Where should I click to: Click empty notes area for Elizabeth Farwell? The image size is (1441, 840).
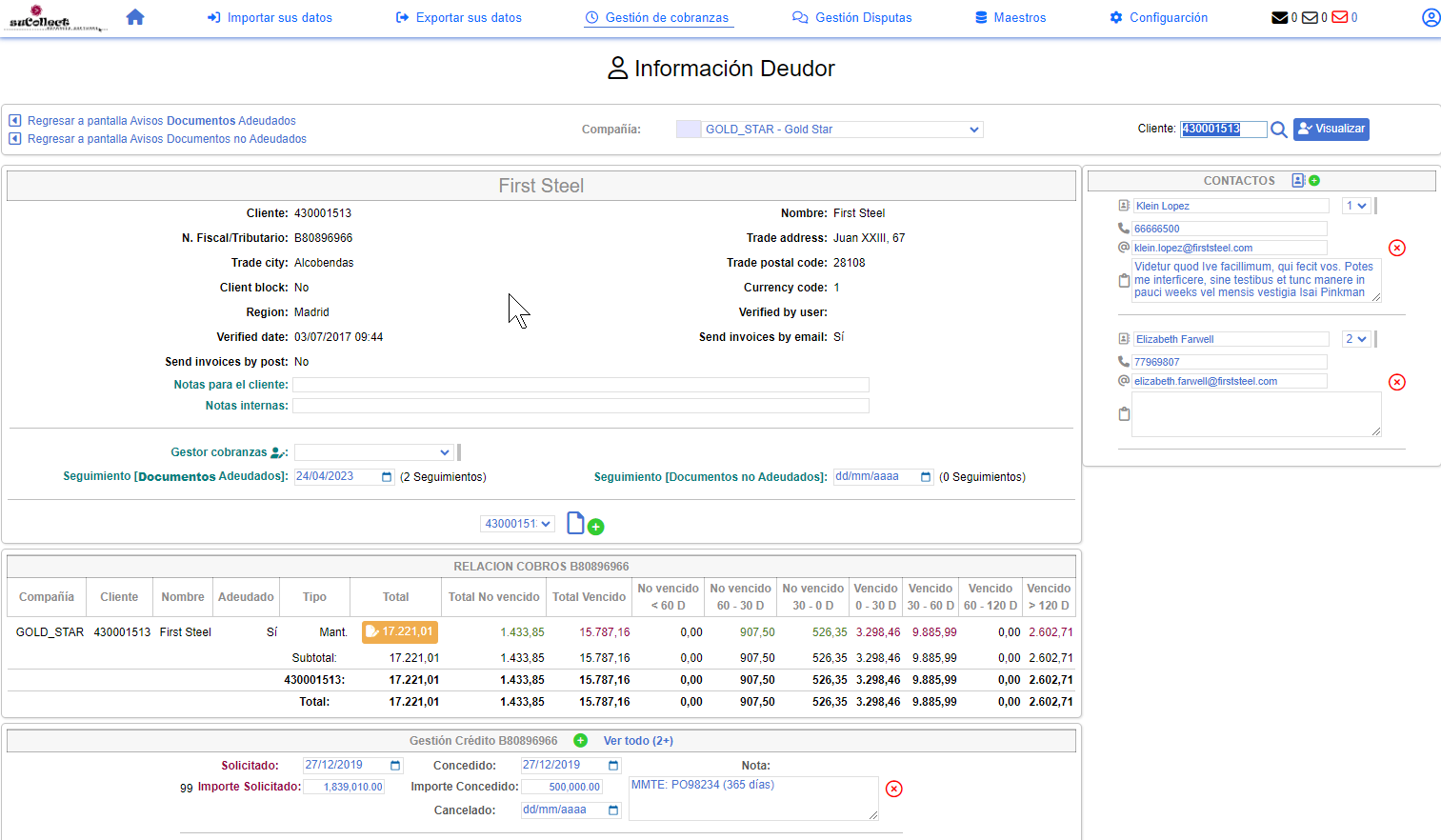coord(1256,414)
